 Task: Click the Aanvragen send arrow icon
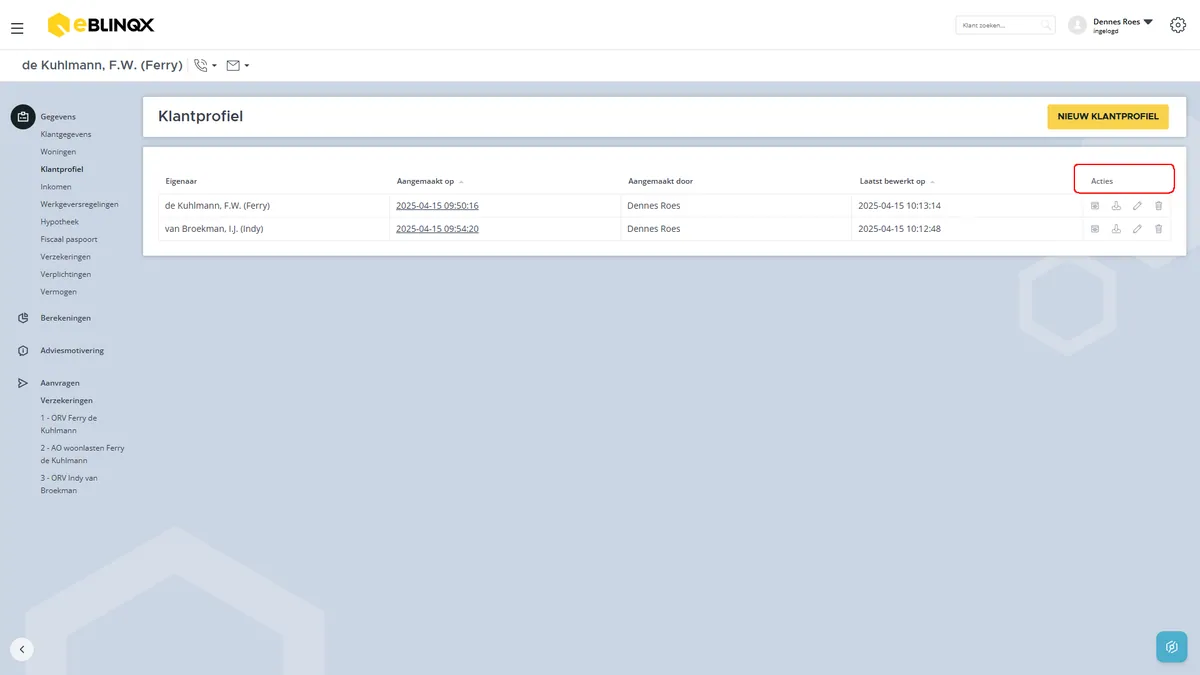pos(23,383)
